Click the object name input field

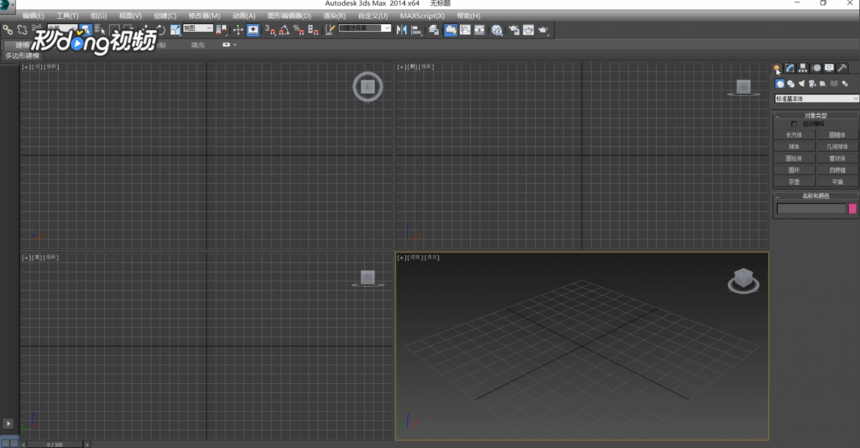811,208
